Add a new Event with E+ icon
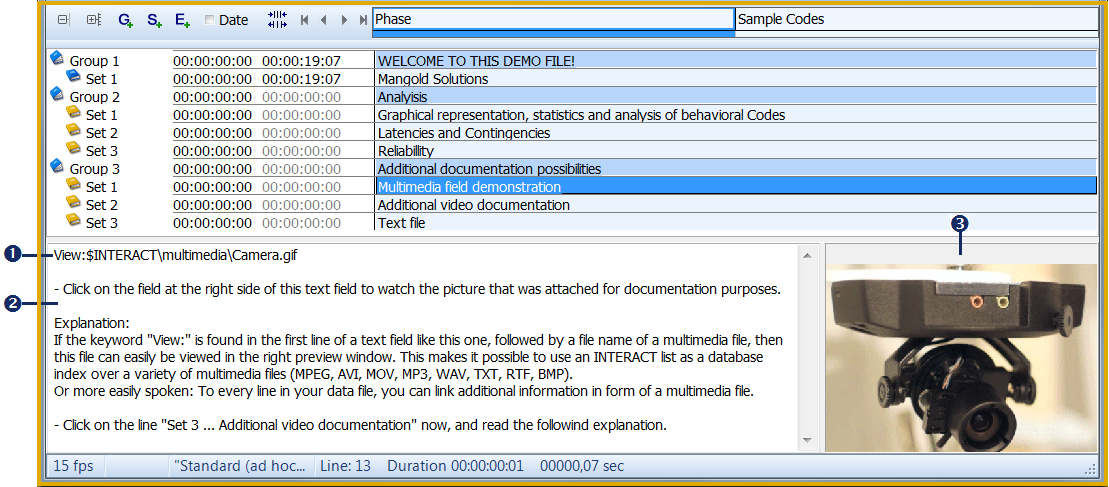The image size is (1109, 487). coord(182,20)
